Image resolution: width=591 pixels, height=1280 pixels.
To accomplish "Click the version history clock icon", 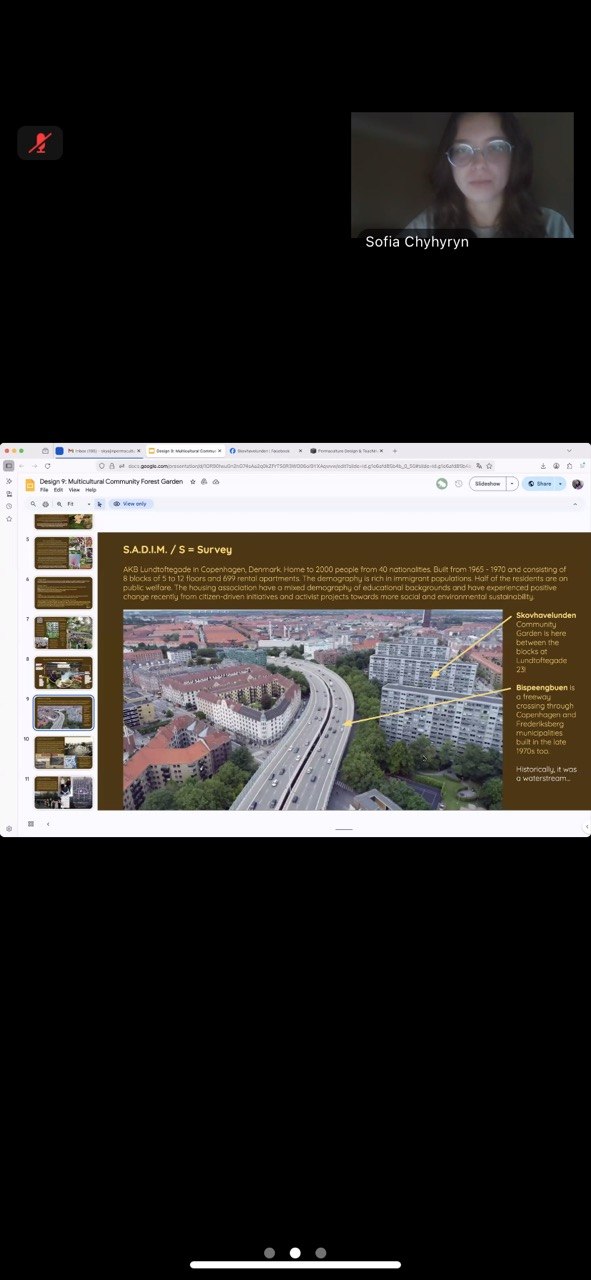I will click(459, 484).
